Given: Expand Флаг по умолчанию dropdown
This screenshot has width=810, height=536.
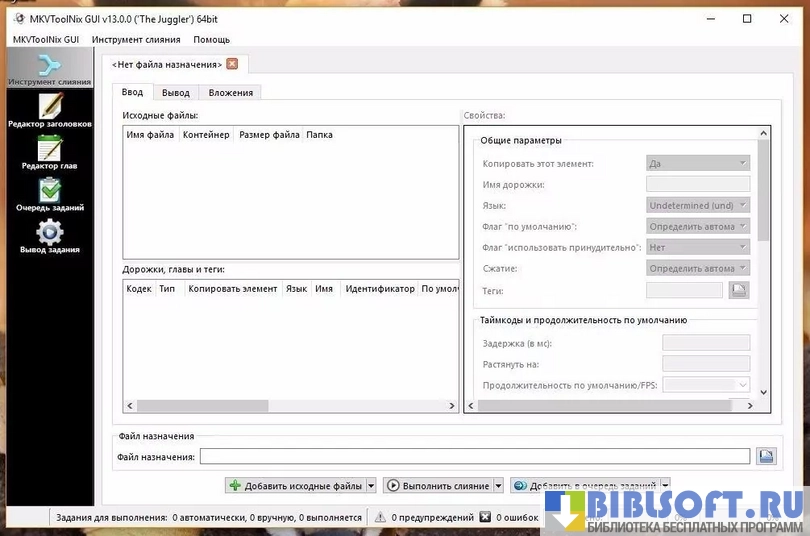Looking at the screenshot, I should tap(698, 226).
